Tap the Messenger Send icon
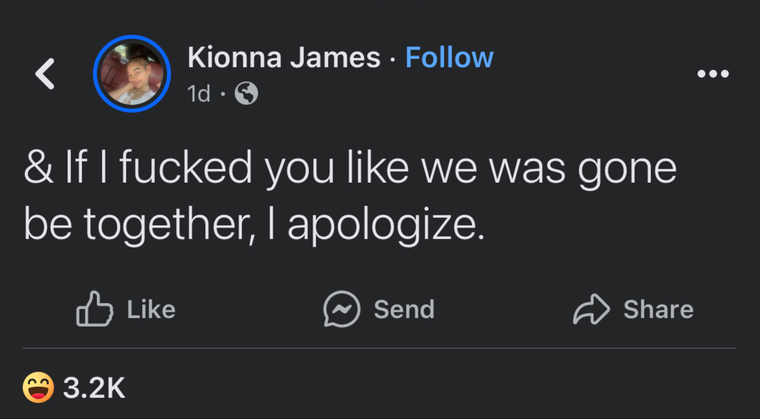 342,309
